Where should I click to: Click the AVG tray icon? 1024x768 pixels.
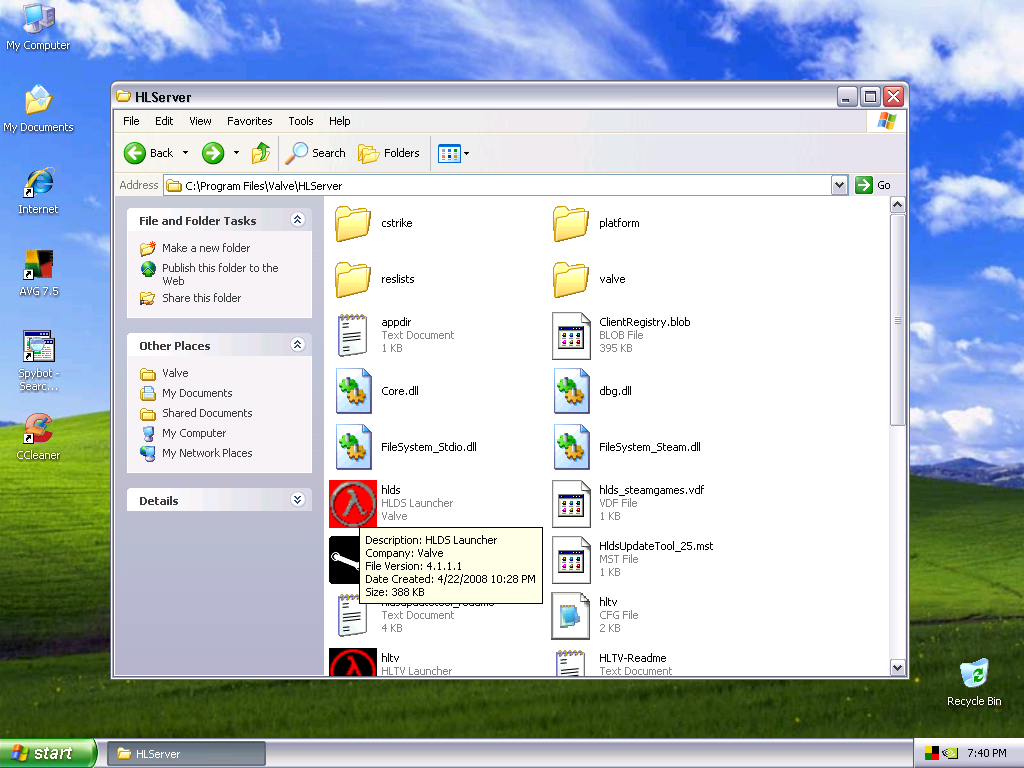click(x=932, y=753)
